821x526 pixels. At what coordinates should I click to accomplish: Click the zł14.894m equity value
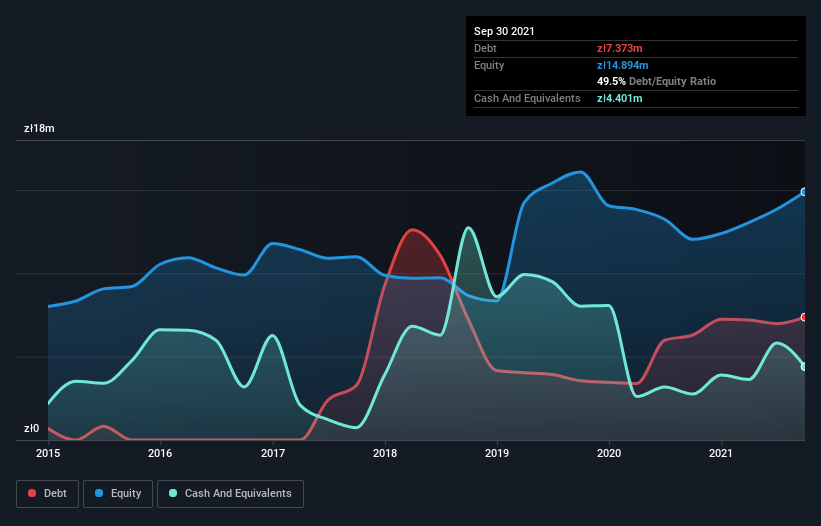click(623, 65)
